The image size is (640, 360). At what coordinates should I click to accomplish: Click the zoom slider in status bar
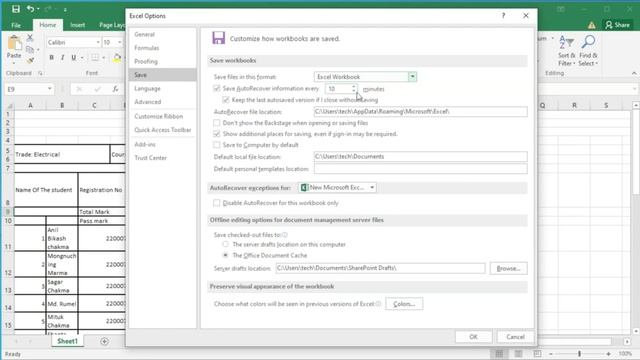579,354
